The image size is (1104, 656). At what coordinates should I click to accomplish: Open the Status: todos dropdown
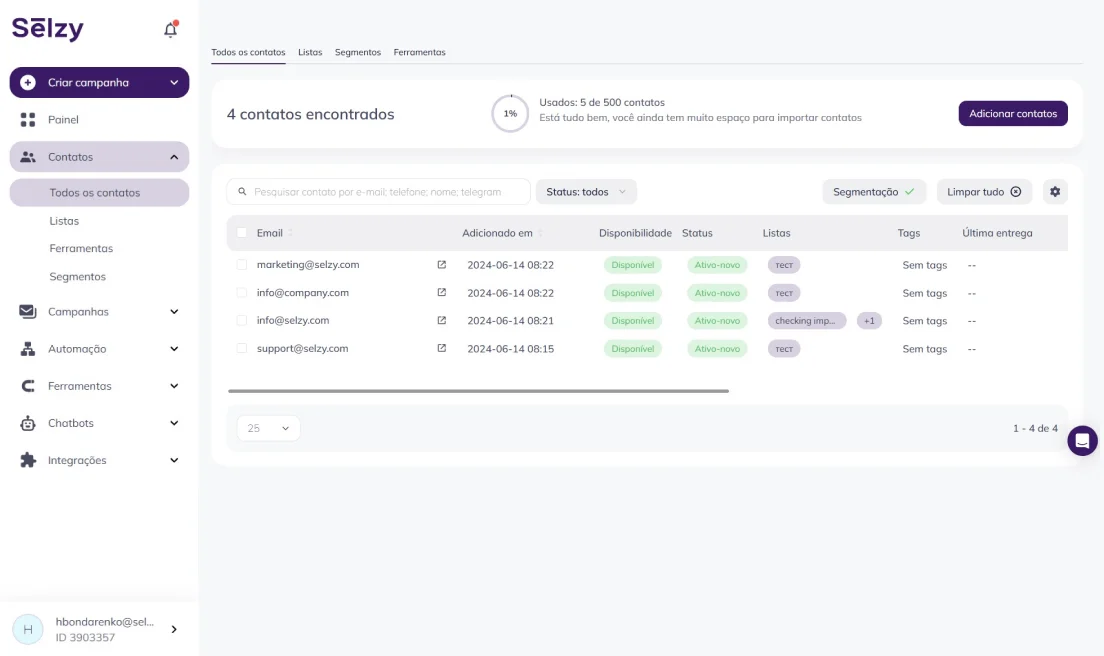[586, 192]
